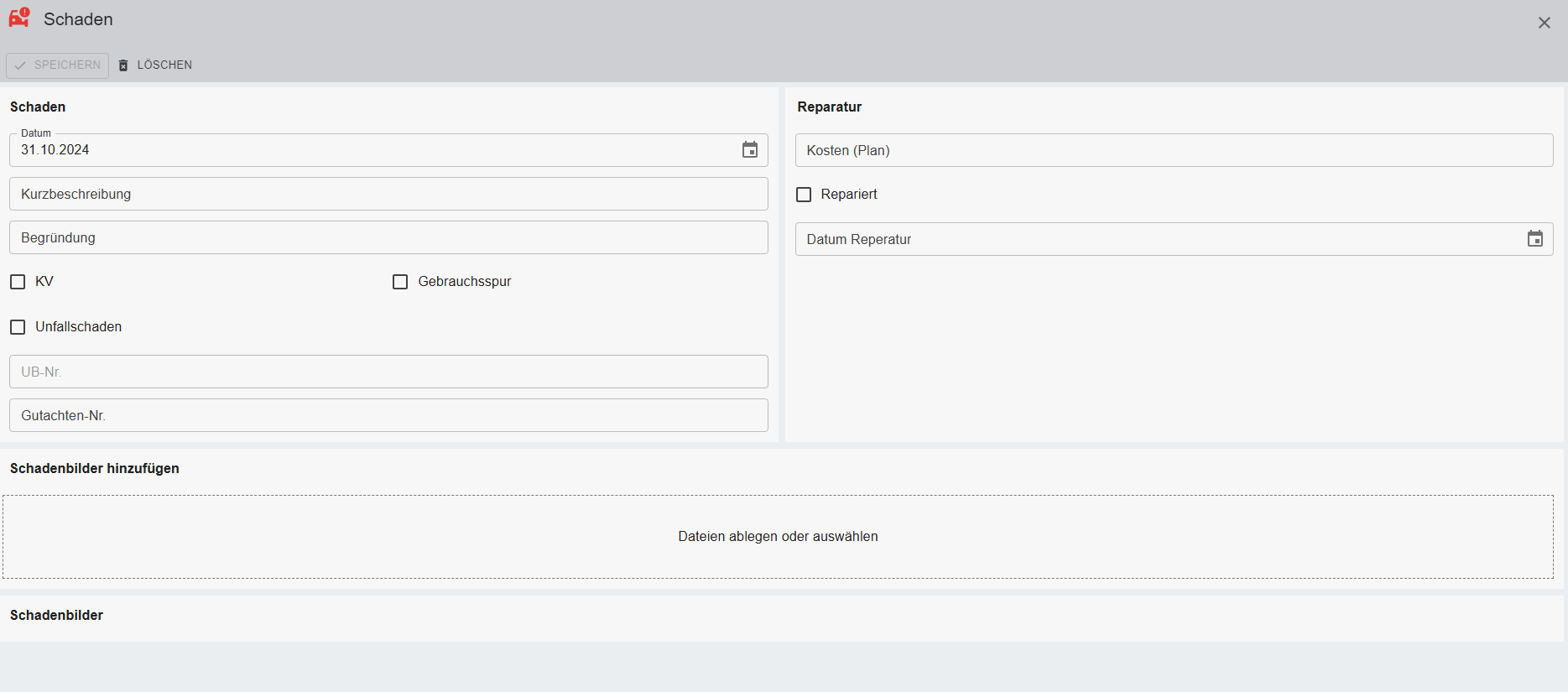
Task: Close the Schaden dialog
Action: (x=1544, y=23)
